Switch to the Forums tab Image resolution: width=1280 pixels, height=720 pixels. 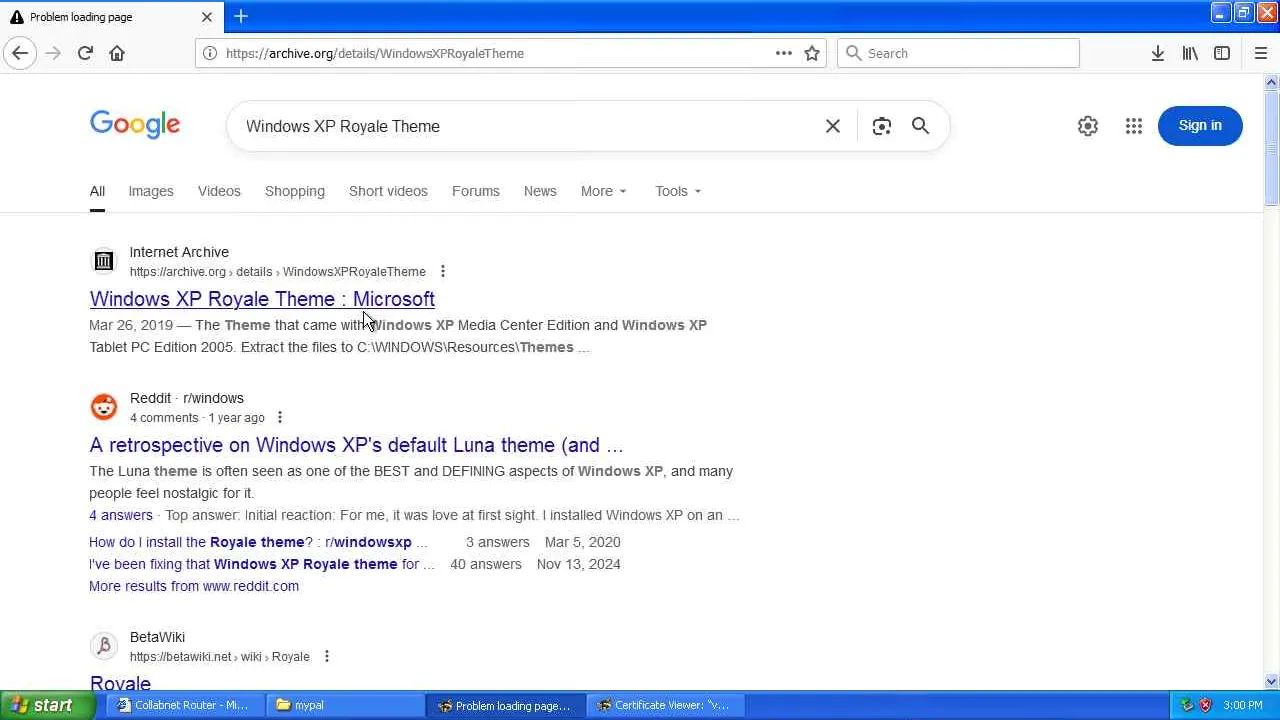click(x=476, y=191)
